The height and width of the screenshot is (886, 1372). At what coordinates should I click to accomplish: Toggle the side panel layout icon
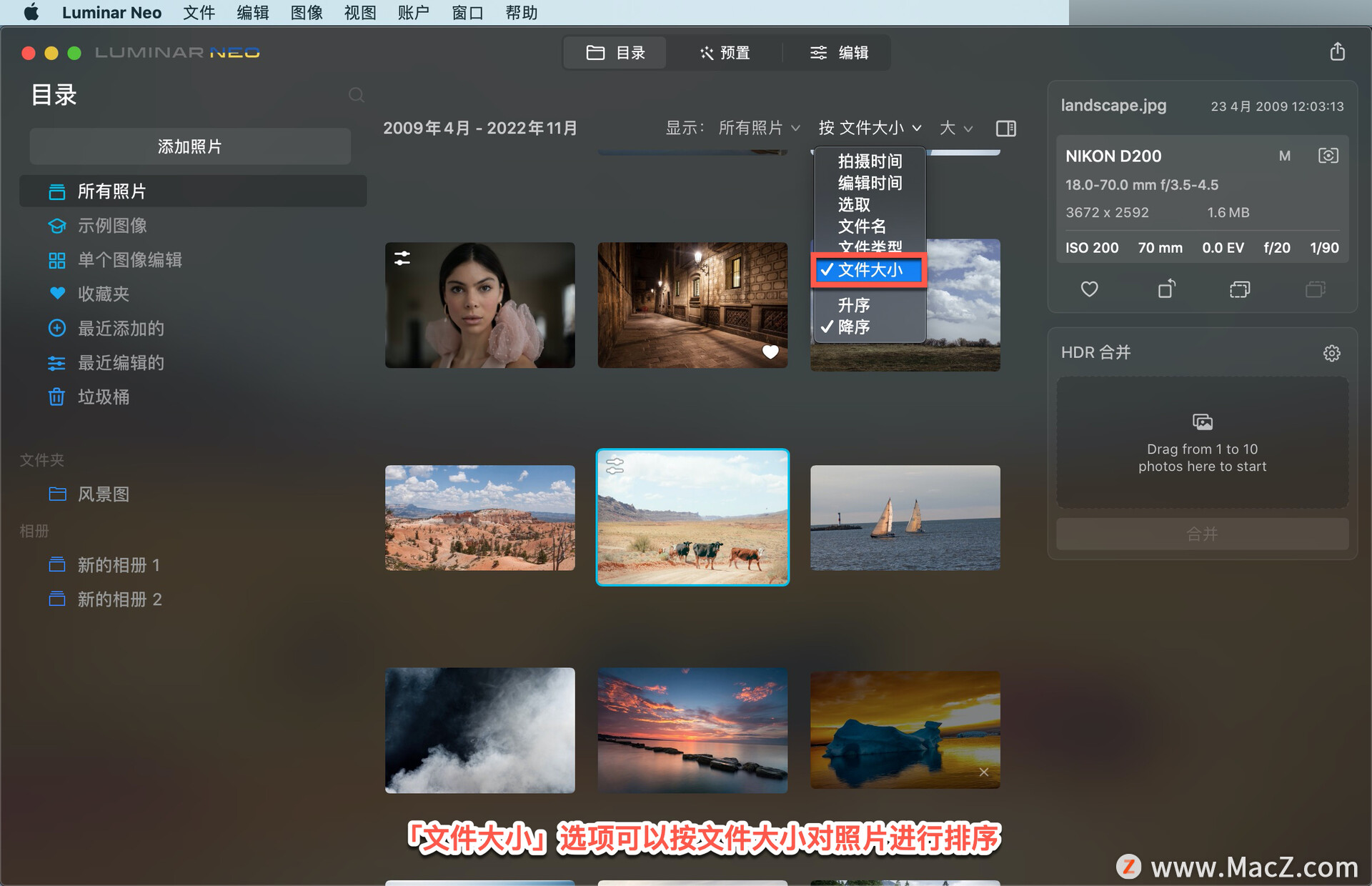[1005, 128]
